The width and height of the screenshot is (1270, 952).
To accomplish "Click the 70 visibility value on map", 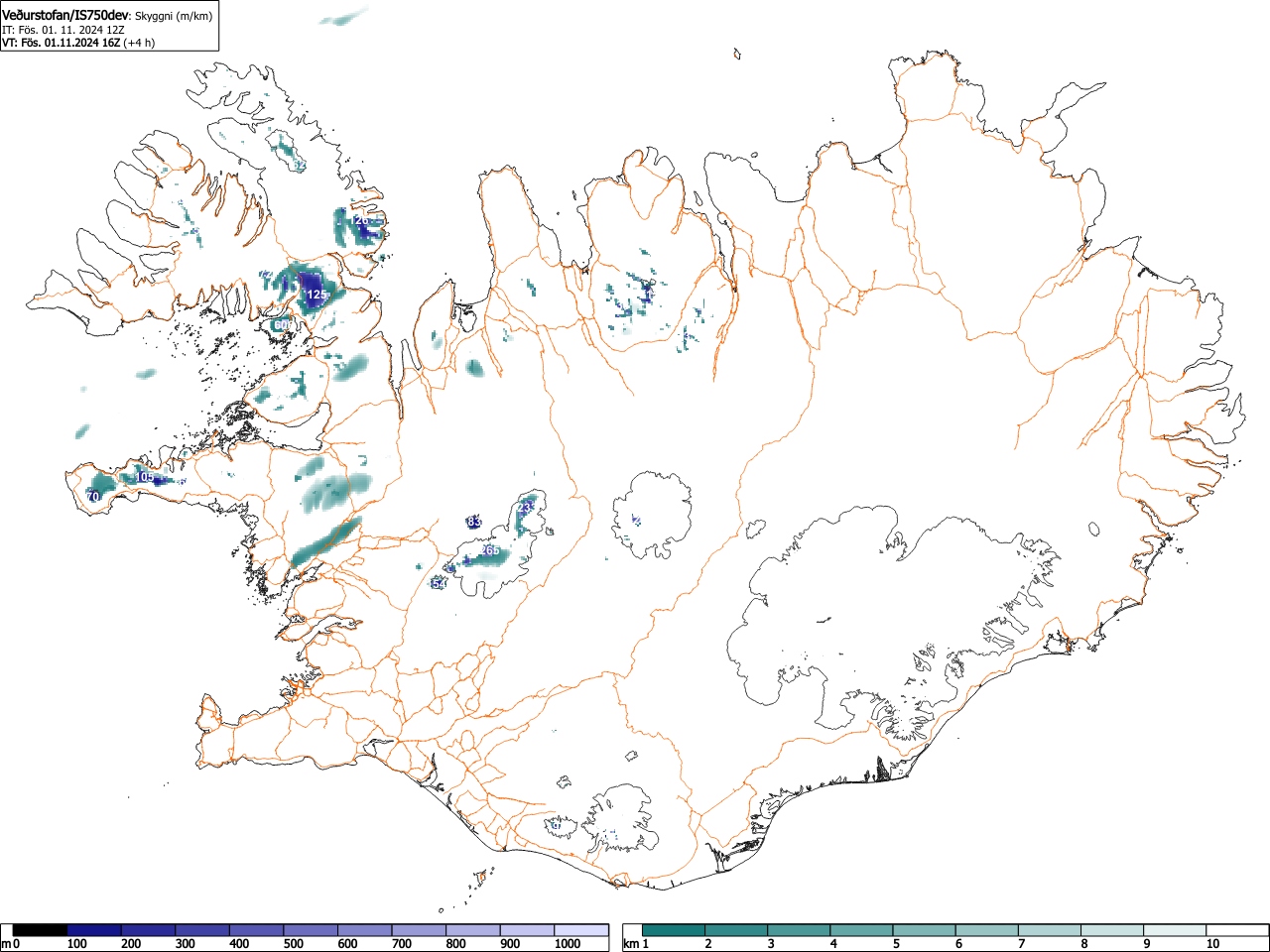I will (x=92, y=496).
